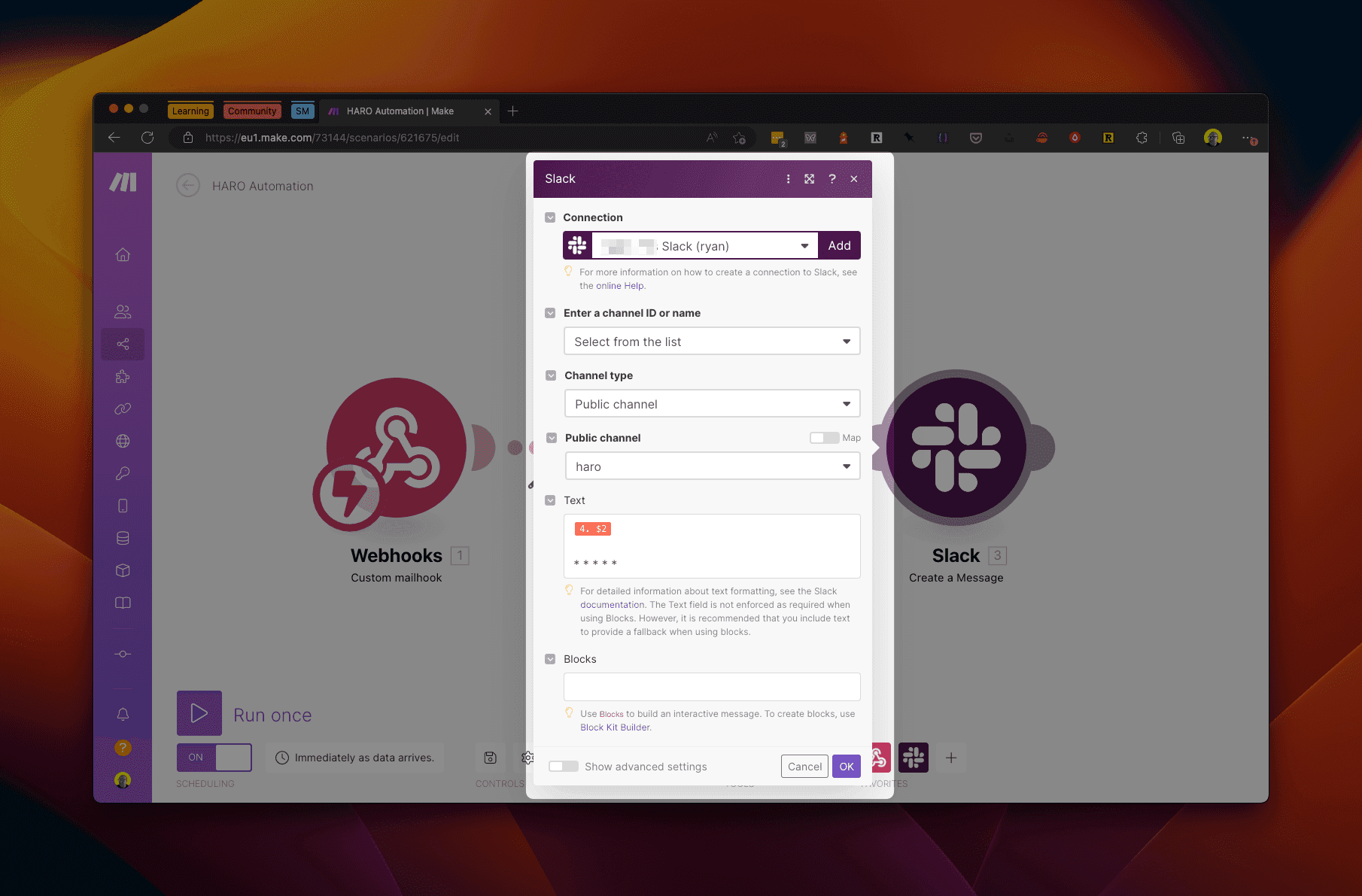
Task: Open help in the Slack dialog header
Action: pos(831,179)
